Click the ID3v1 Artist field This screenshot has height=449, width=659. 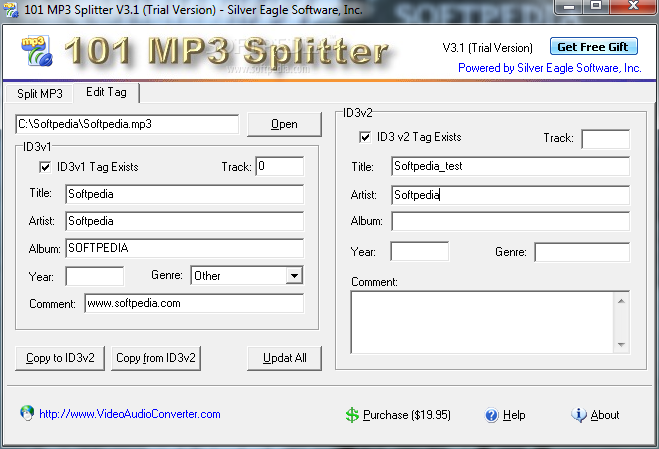[184, 221]
